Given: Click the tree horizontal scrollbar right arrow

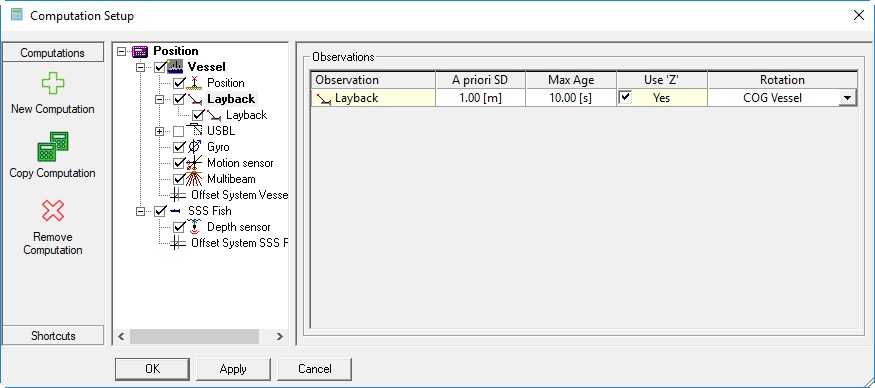Looking at the screenshot, I should click(280, 336).
